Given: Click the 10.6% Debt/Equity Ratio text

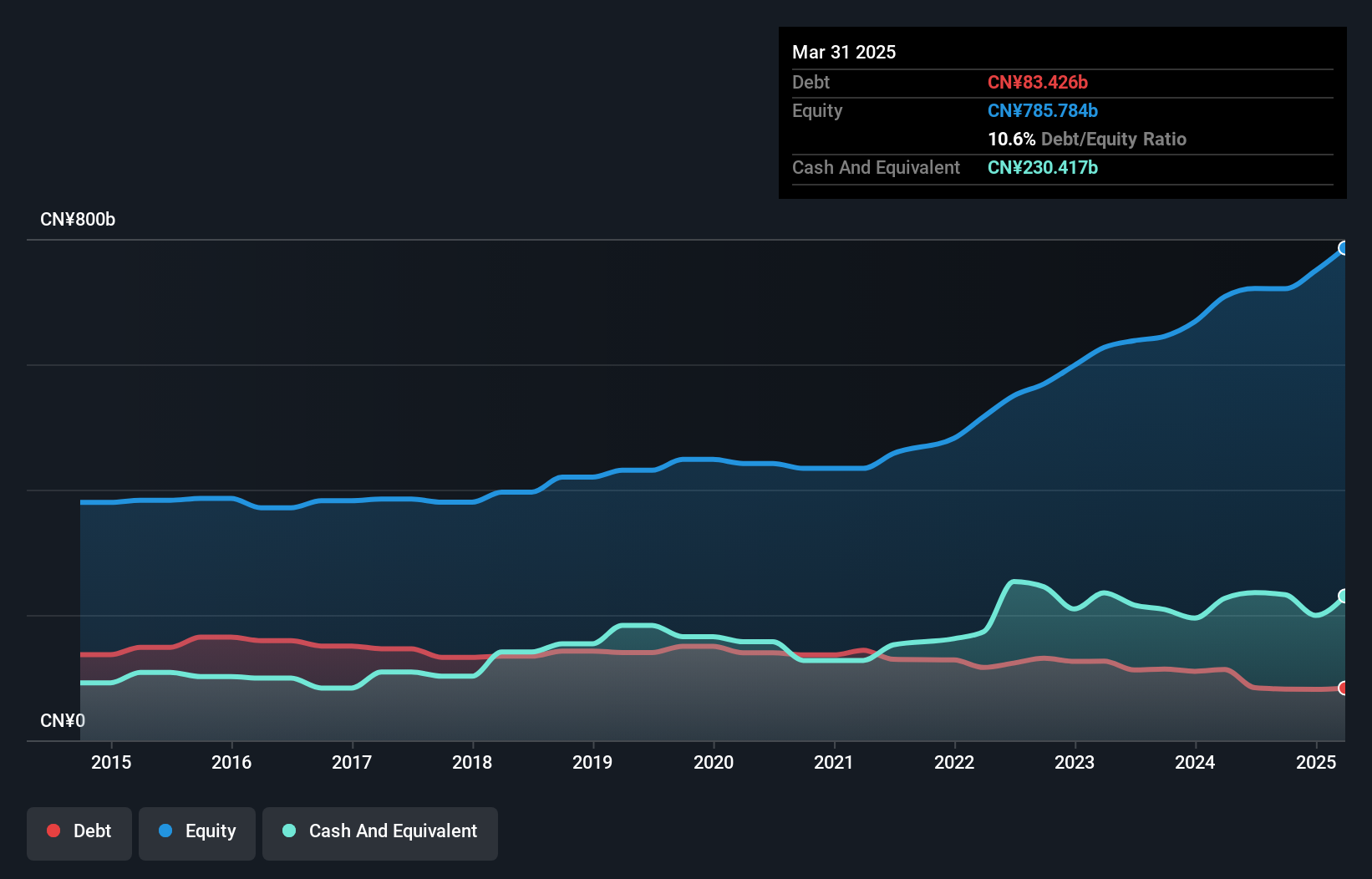Looking at the screenshot, I should pyautogui.click(x=1087, y=140).
